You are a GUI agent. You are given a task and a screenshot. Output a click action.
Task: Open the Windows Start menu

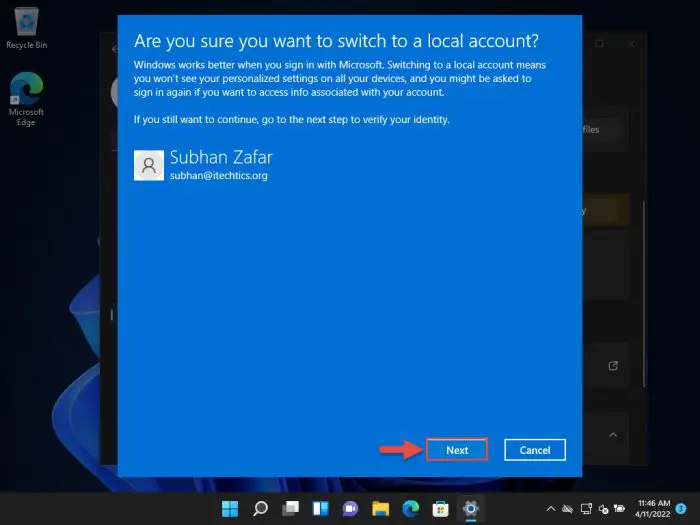230,508
